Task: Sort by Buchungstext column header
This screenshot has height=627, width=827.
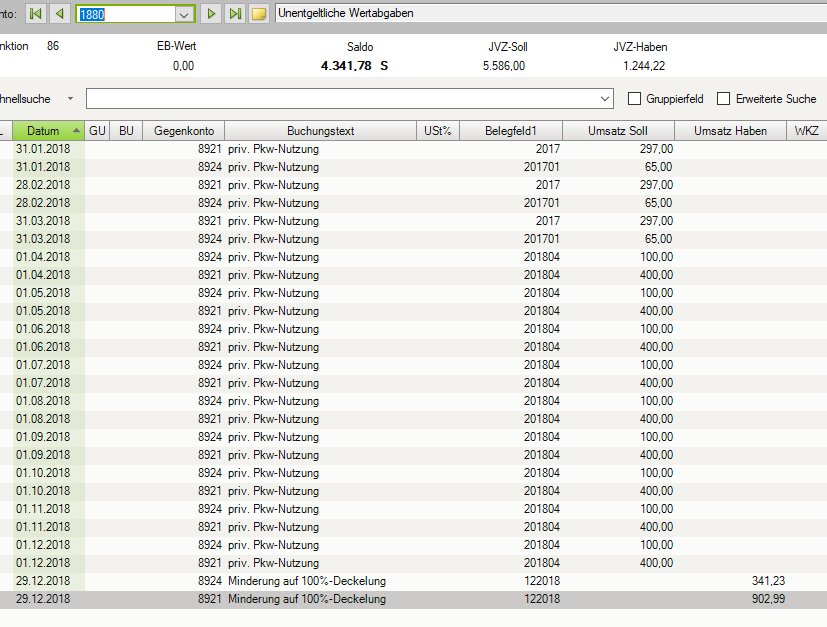Action: 321,131
